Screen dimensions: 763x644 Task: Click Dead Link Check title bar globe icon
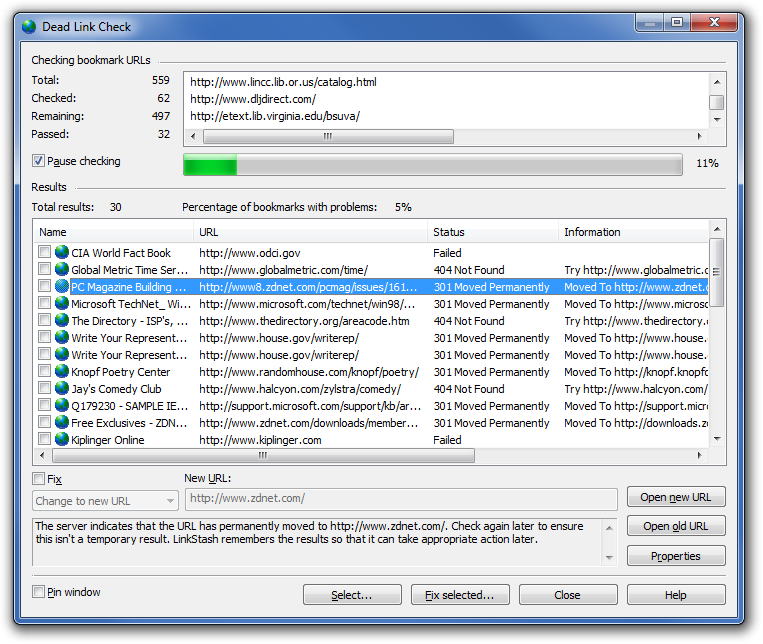pyautogui.click(x=29, y=27)
